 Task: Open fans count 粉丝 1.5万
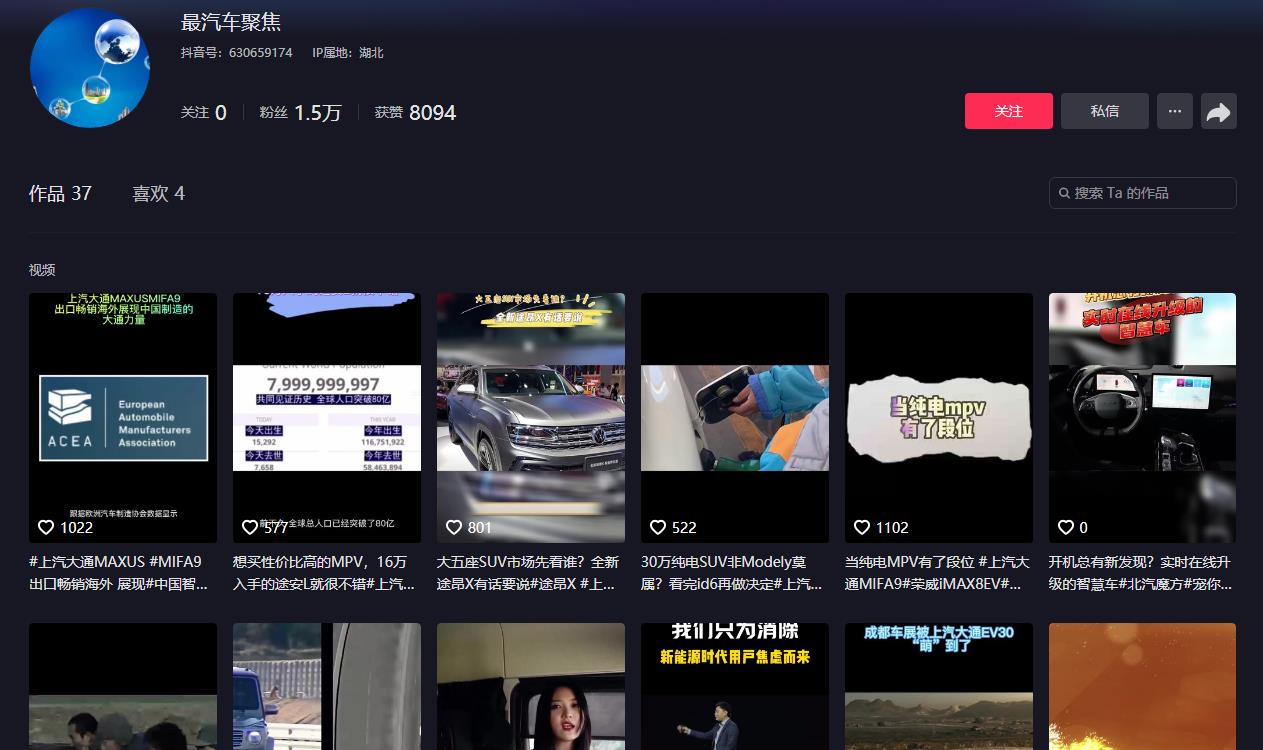click(x=300, y=113)
